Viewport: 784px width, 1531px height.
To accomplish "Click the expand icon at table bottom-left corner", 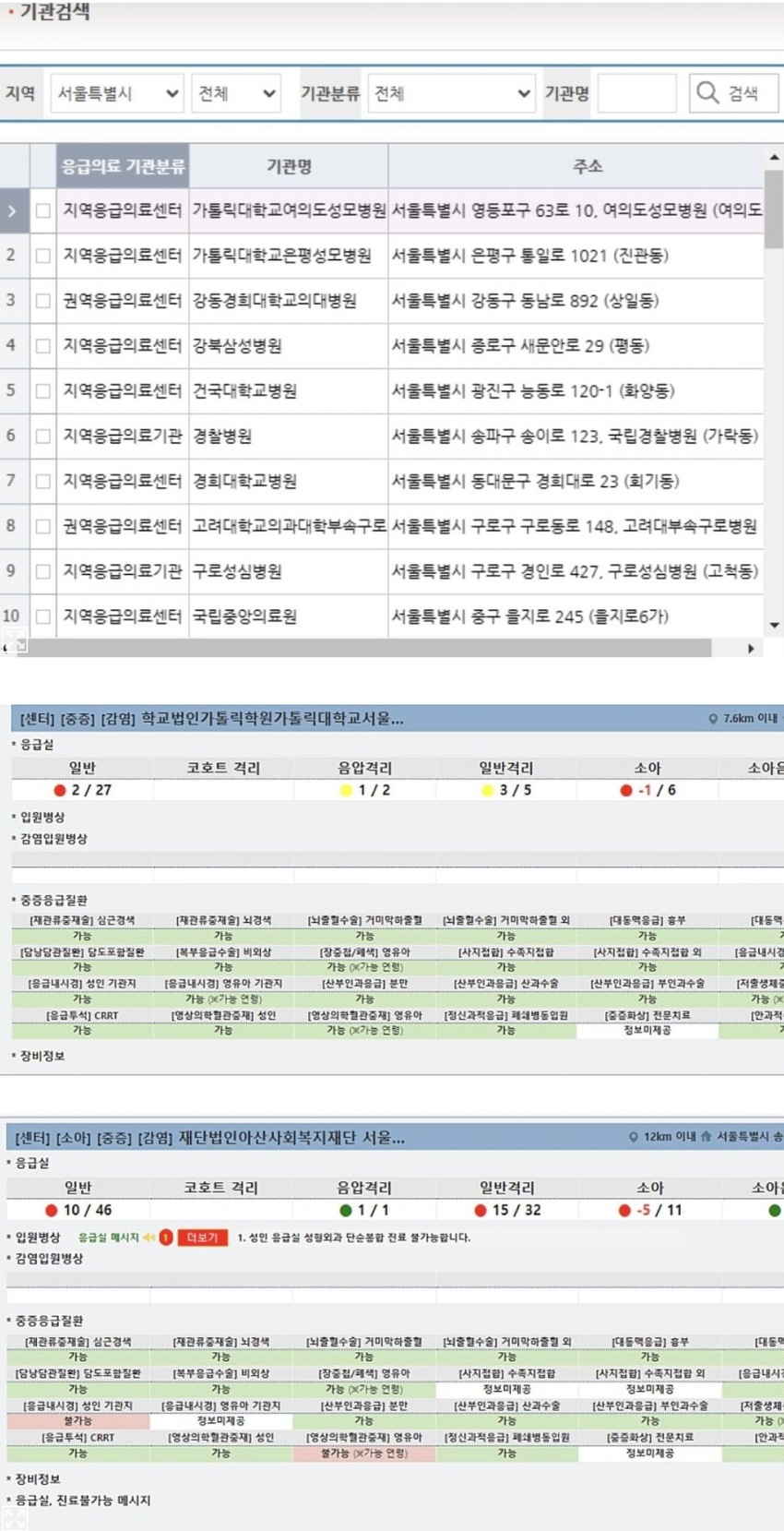I will (15, 640).
